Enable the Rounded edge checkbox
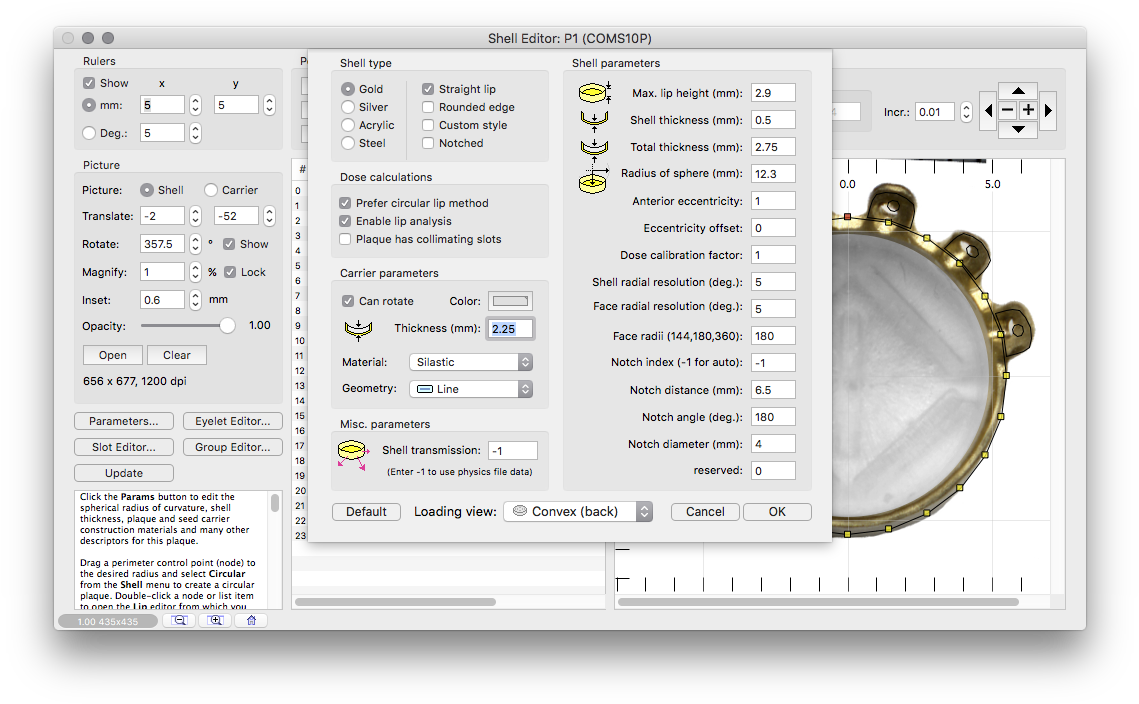This screenshot has width=1139, height=704. pos(428,107)
